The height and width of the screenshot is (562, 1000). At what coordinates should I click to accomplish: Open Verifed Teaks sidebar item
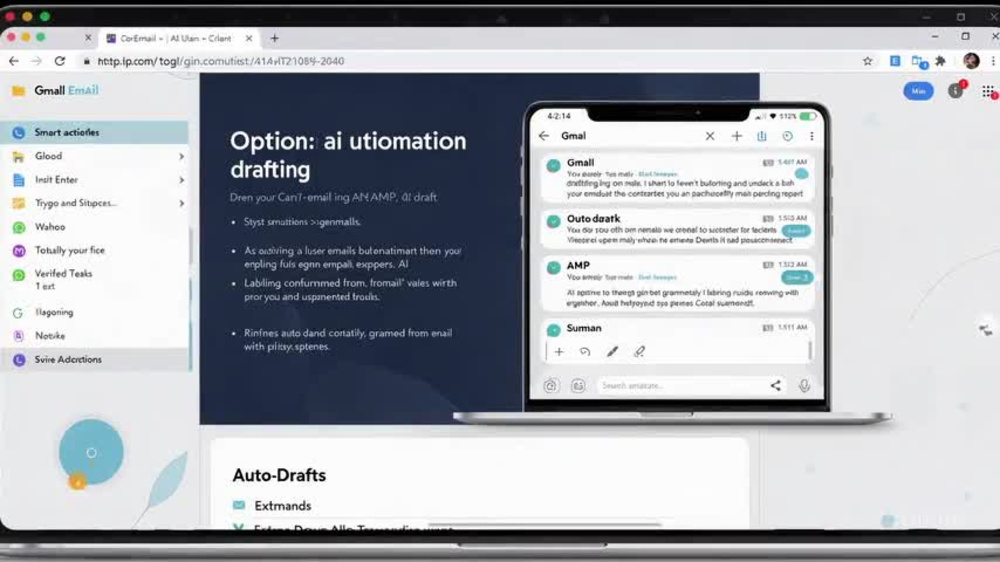point(94,279)
